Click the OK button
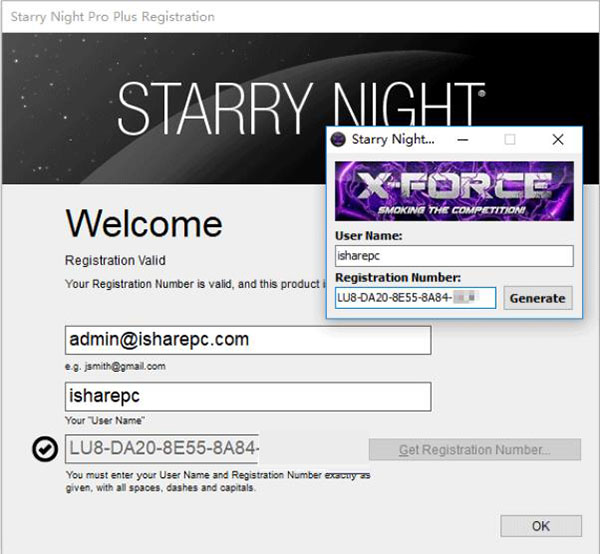The height and width of the screenshot is (554, 600). 541,526
